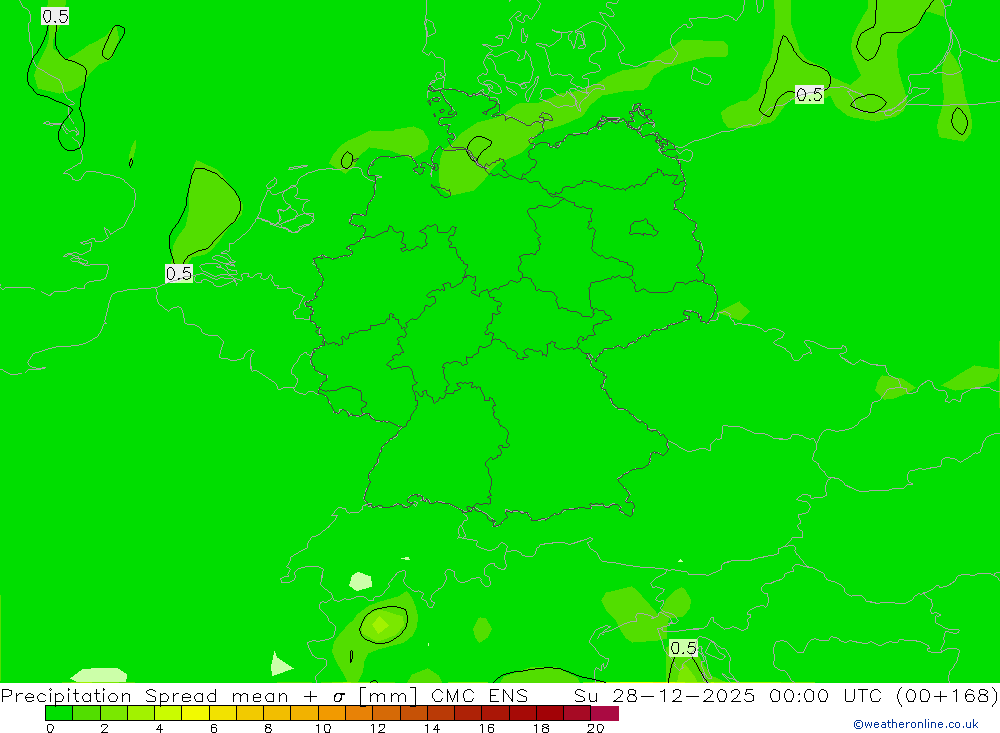1000x733 pixels.
Task: Open the weatheronline.co.uk copyright link
Action: pyautogui.click(x=915, y=724)
